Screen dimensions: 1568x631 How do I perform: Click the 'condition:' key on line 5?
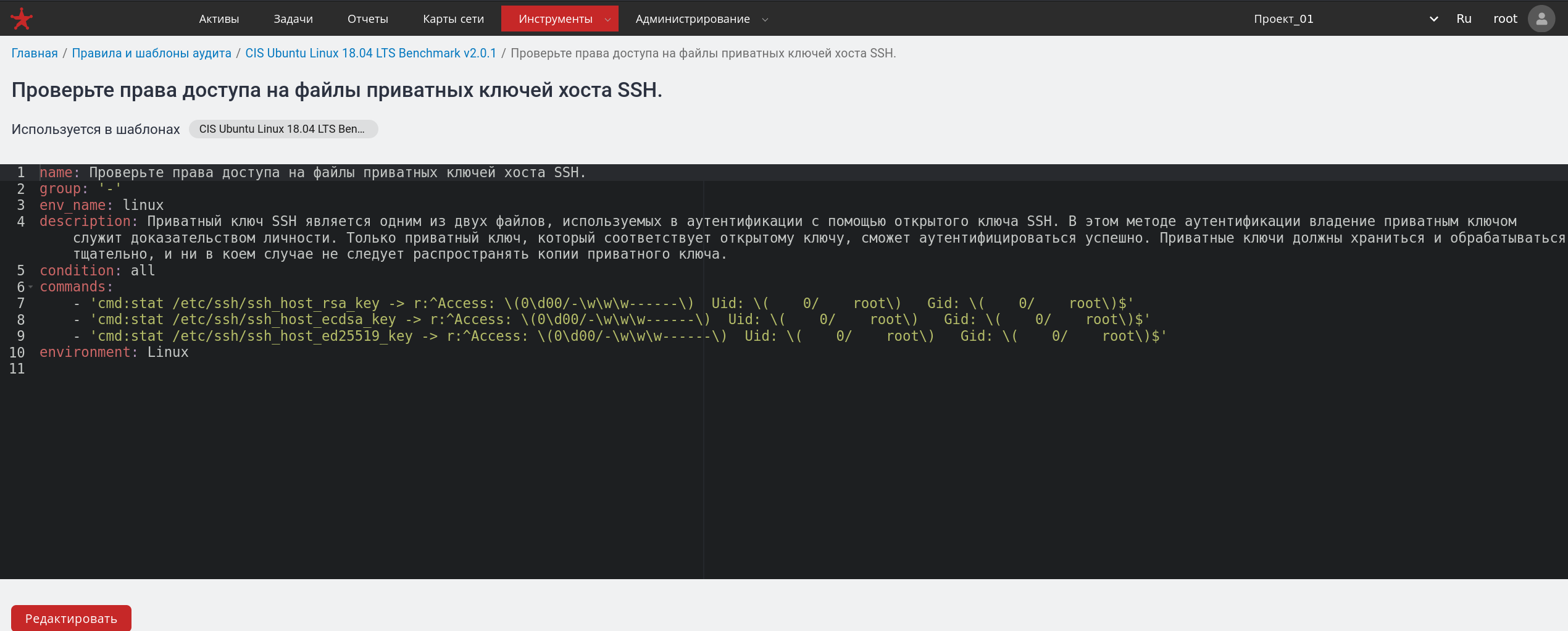click(x=81, y=270)
